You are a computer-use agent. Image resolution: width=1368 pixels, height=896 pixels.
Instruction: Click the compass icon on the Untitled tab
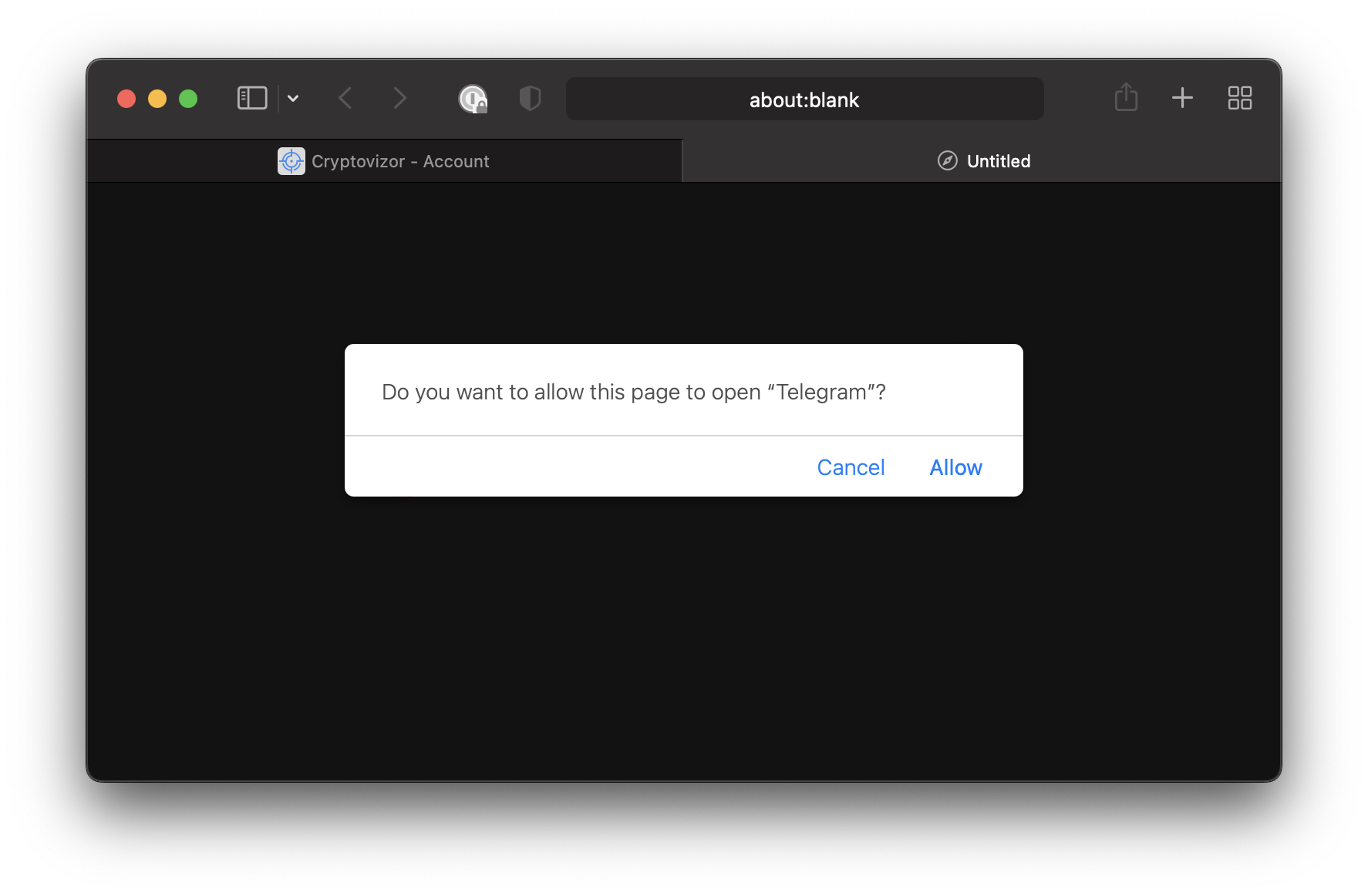[x=947, y=160]
